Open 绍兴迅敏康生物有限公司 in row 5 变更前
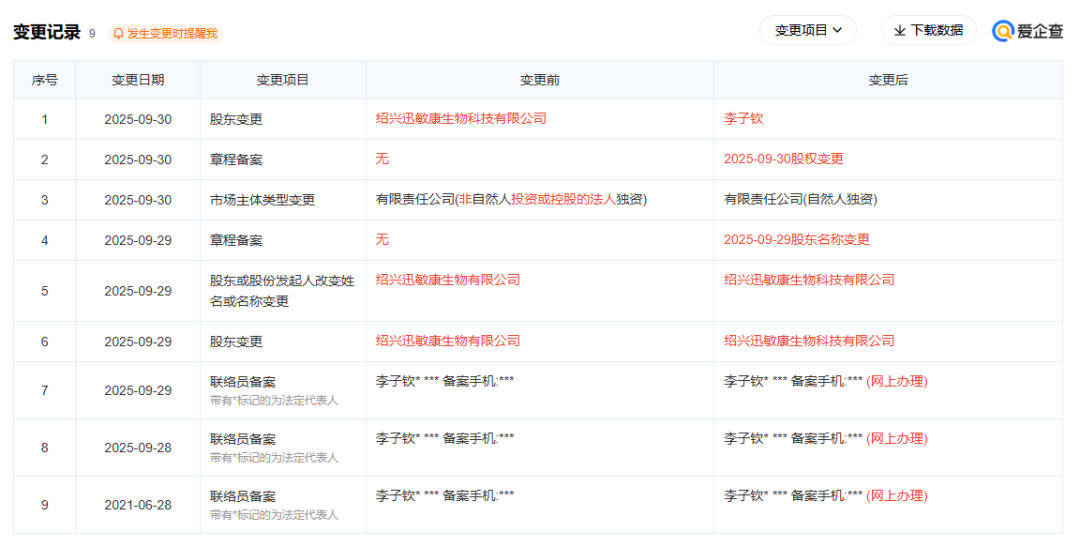Viewport: 1080px width, 547px height. [x=448, y=279]
